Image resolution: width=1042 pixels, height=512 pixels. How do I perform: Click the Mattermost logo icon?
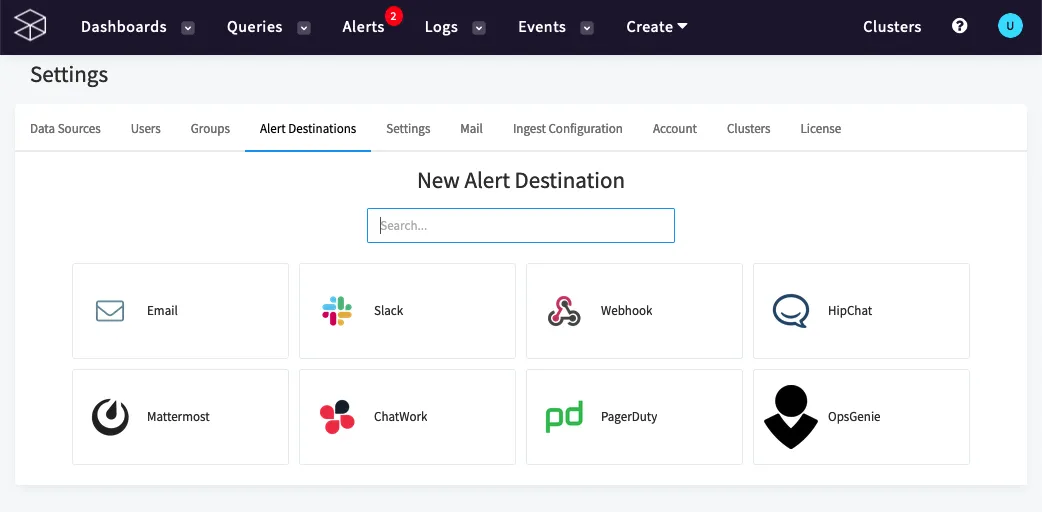tap(110, 417)
